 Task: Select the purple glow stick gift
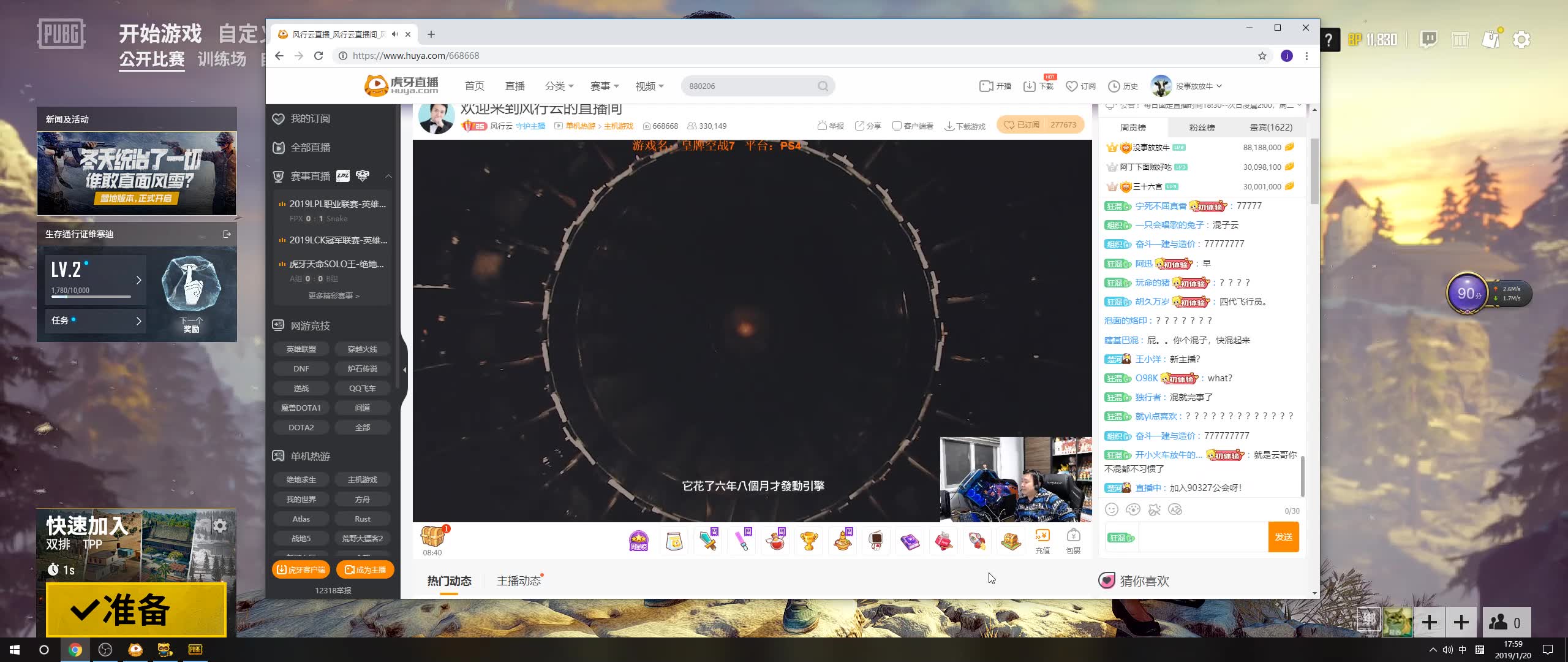point(742,541)
